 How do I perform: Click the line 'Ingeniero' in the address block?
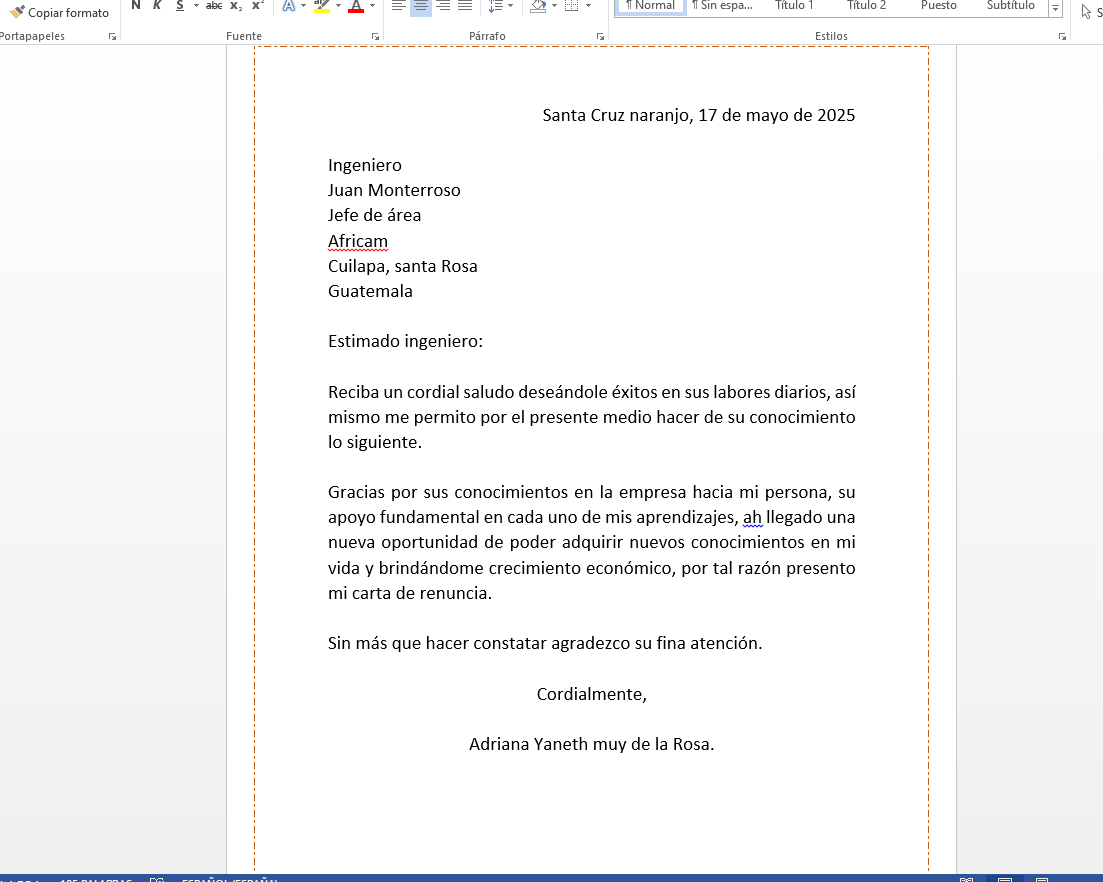pyautogui.click(x=364, y=165)
